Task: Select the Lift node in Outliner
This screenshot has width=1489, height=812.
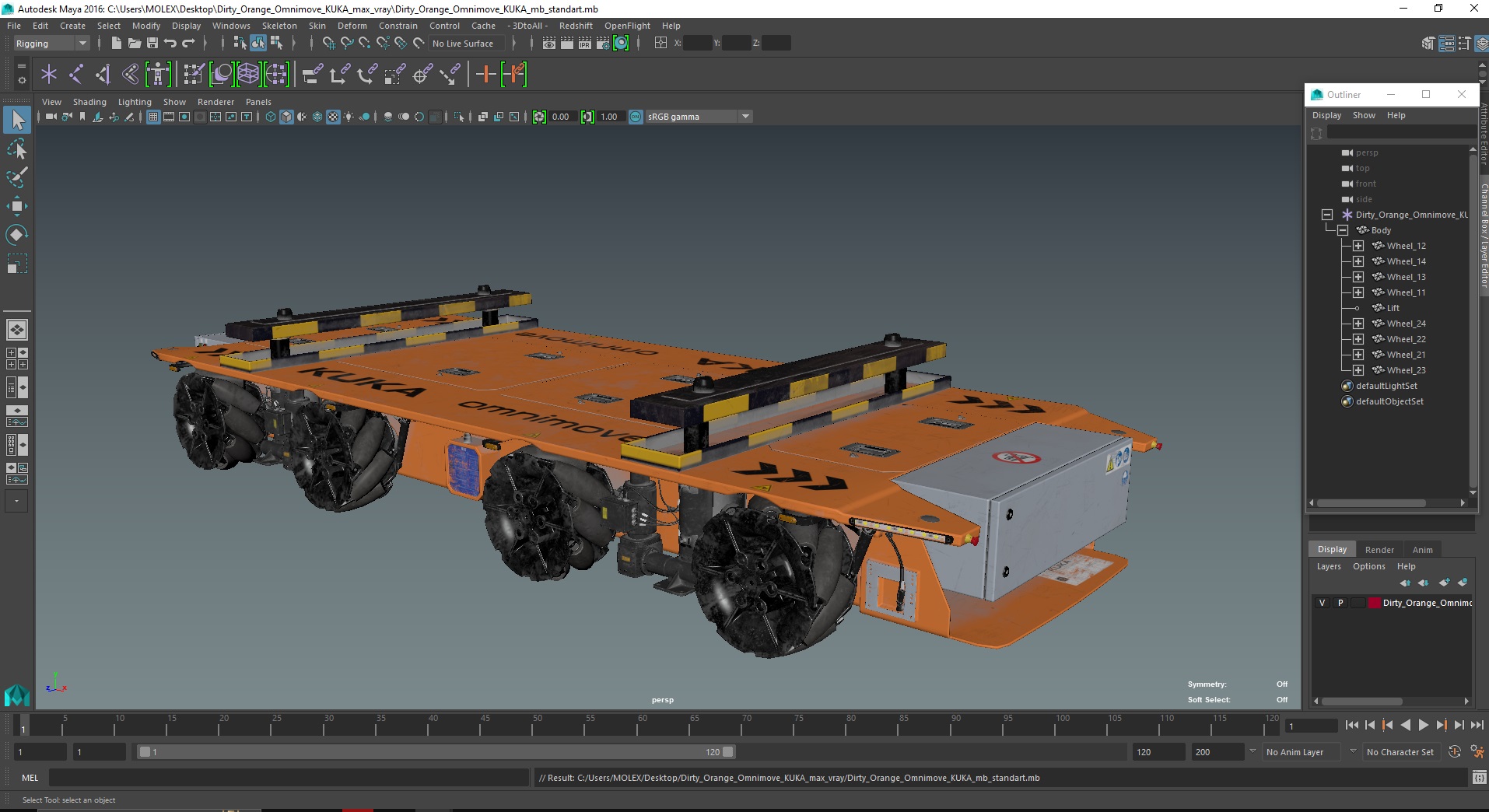Action: pos(1393,308)
